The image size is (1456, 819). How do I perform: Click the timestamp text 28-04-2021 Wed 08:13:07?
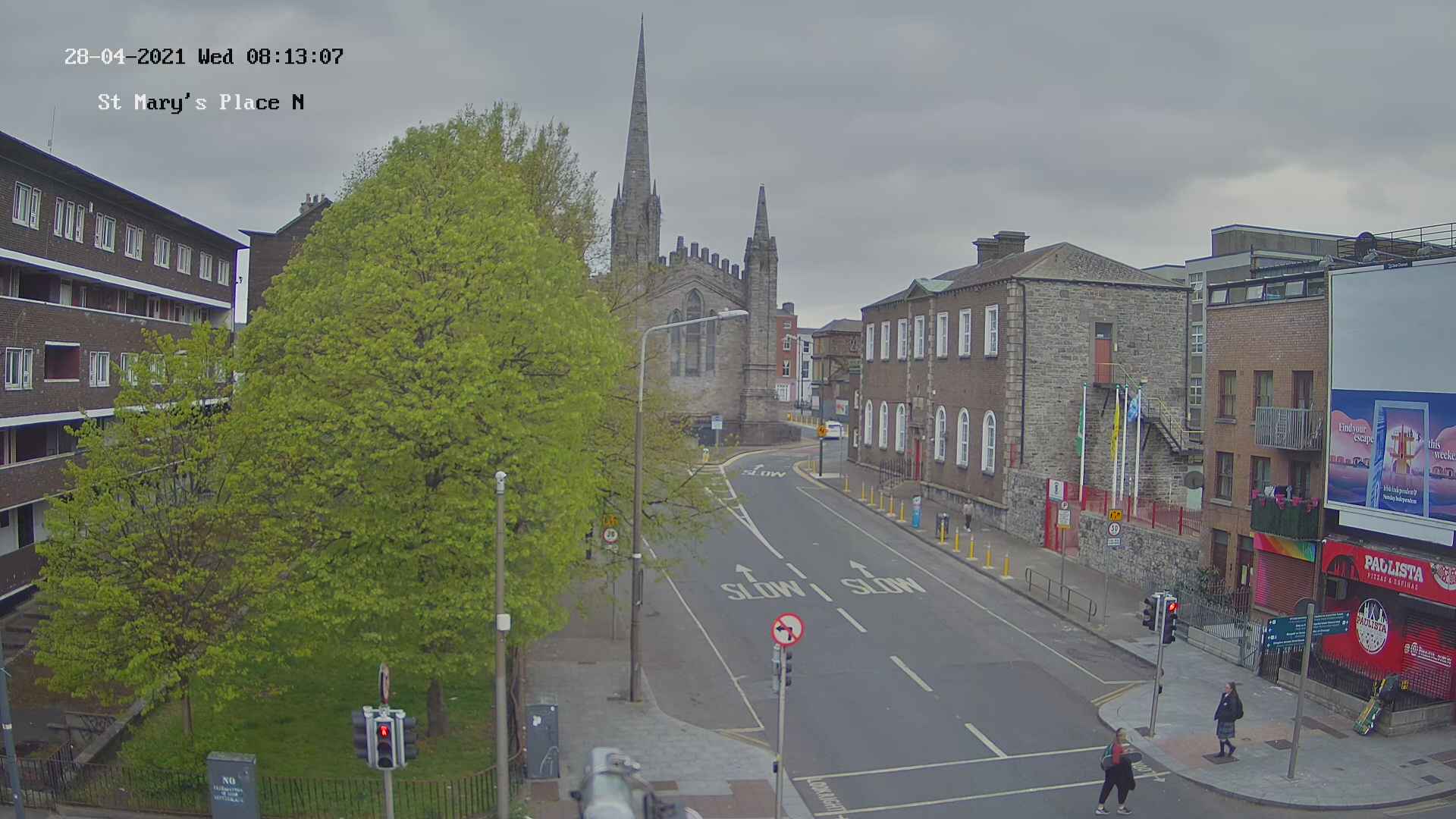203,56
